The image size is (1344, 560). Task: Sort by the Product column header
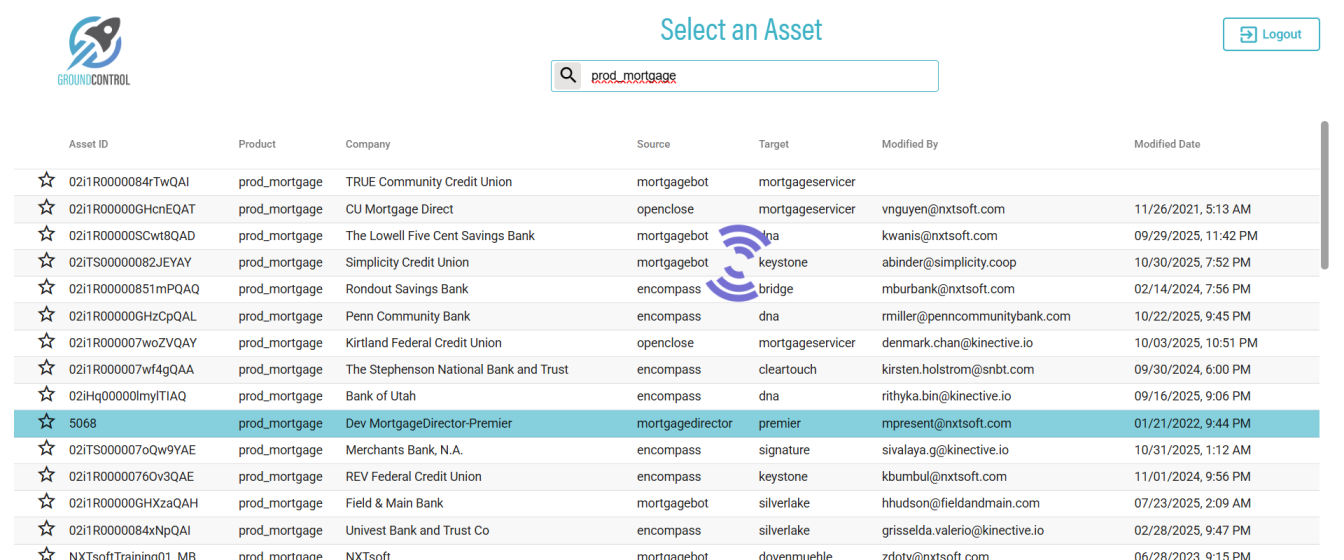(x=257, y=144)
